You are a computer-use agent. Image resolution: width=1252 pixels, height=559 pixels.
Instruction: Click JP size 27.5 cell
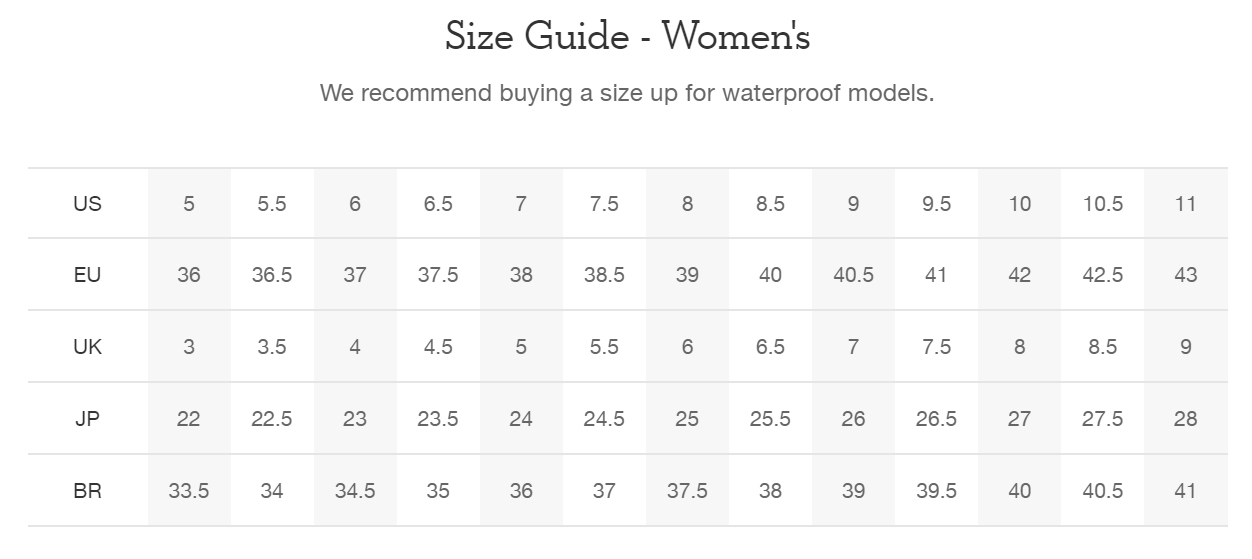coord(1102,419)
